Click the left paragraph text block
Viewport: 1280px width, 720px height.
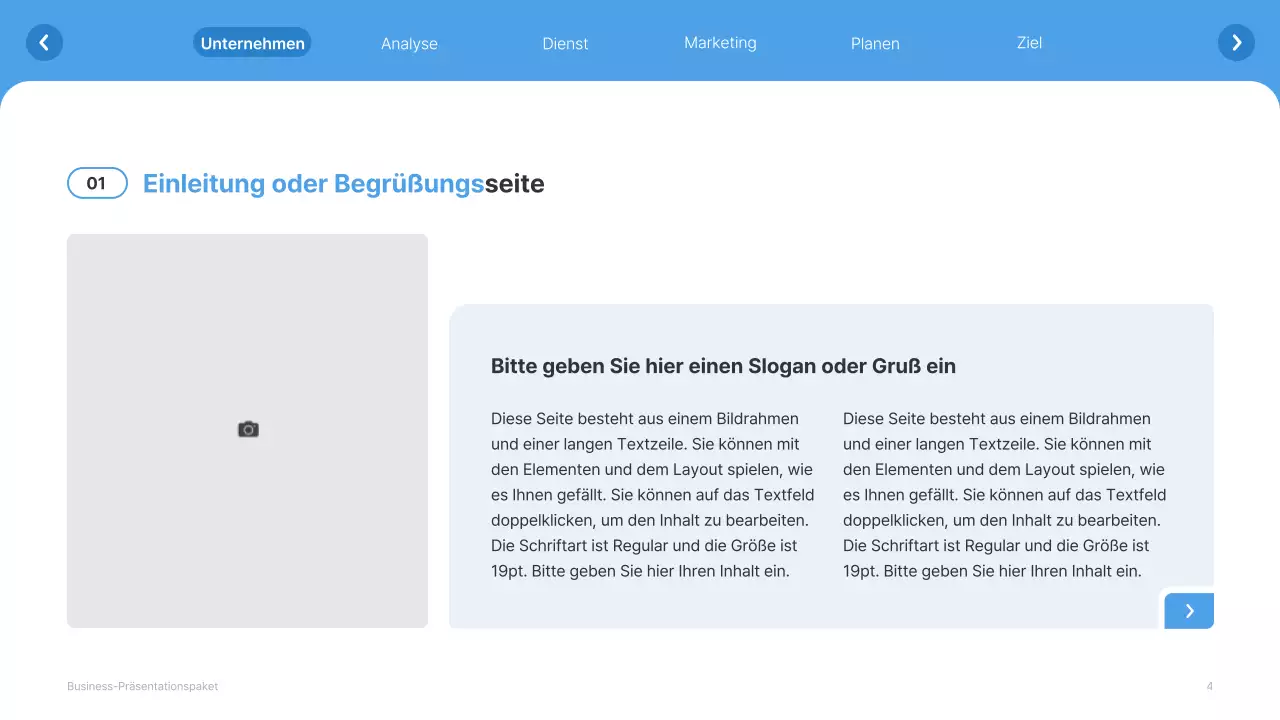pyautogui.click(x=652, y=494)
